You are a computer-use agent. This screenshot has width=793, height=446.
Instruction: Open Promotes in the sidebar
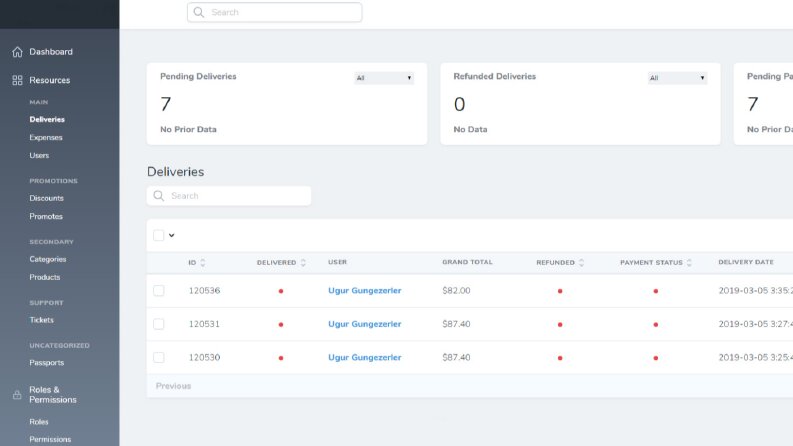click(x=46, y=216)
